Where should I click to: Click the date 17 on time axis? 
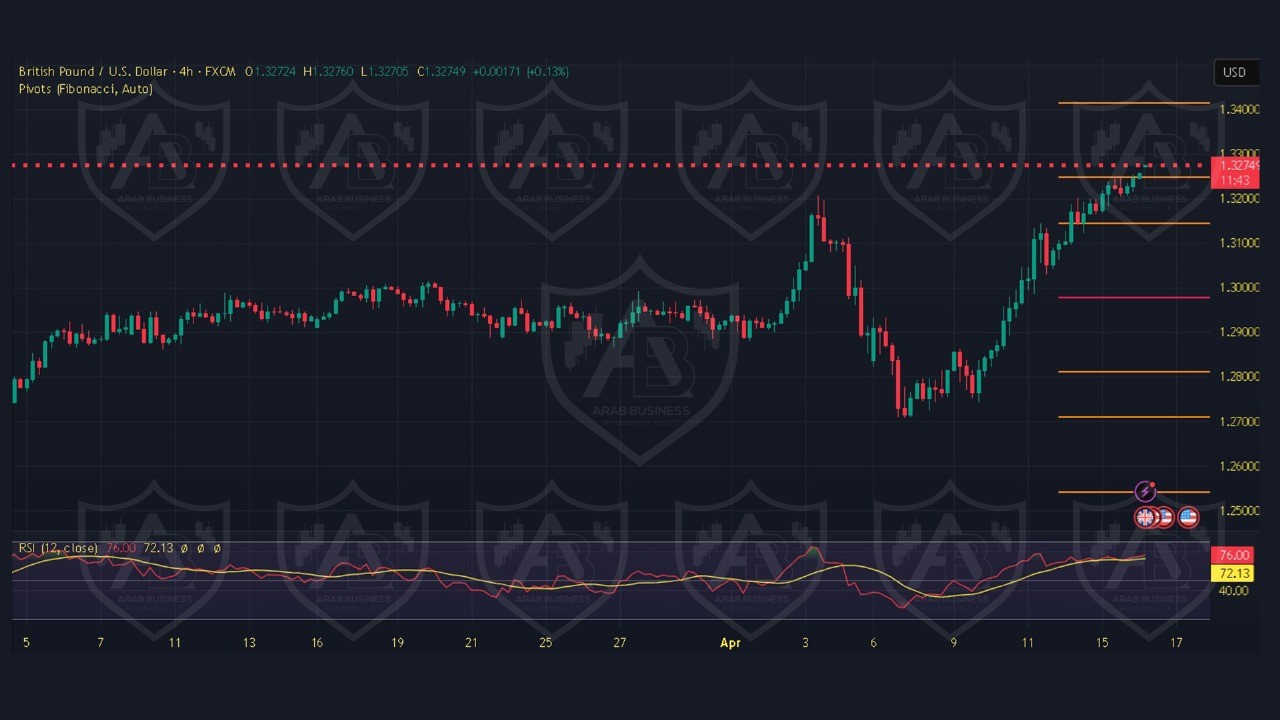1177,643
